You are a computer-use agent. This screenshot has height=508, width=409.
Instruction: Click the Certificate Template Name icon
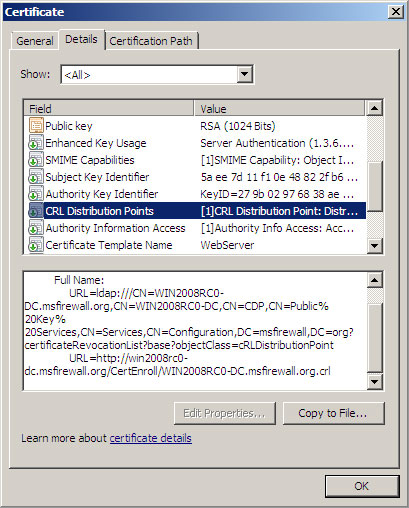36,245
